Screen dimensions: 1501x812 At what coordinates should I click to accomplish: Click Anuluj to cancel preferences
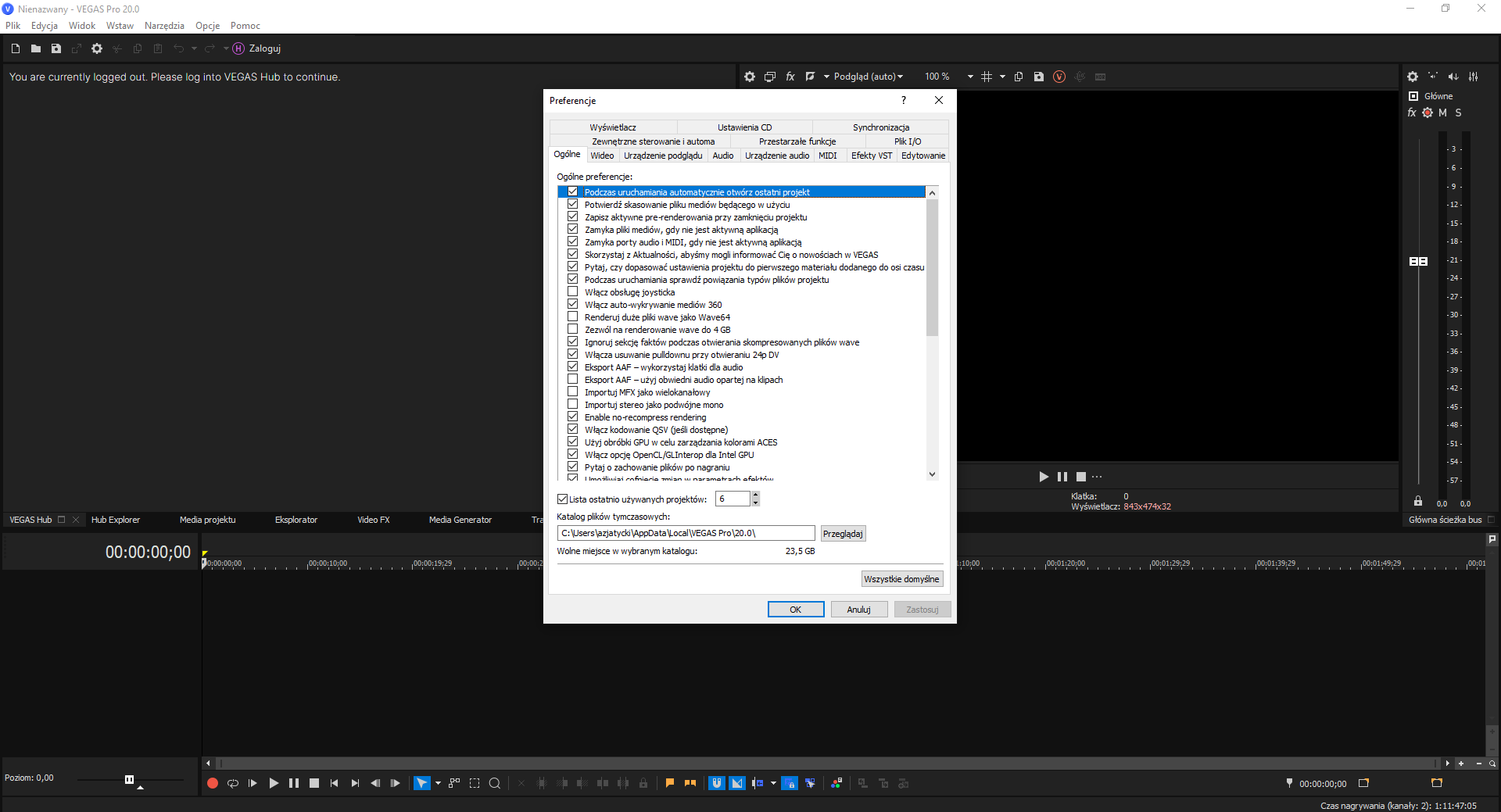pos(859,610)
